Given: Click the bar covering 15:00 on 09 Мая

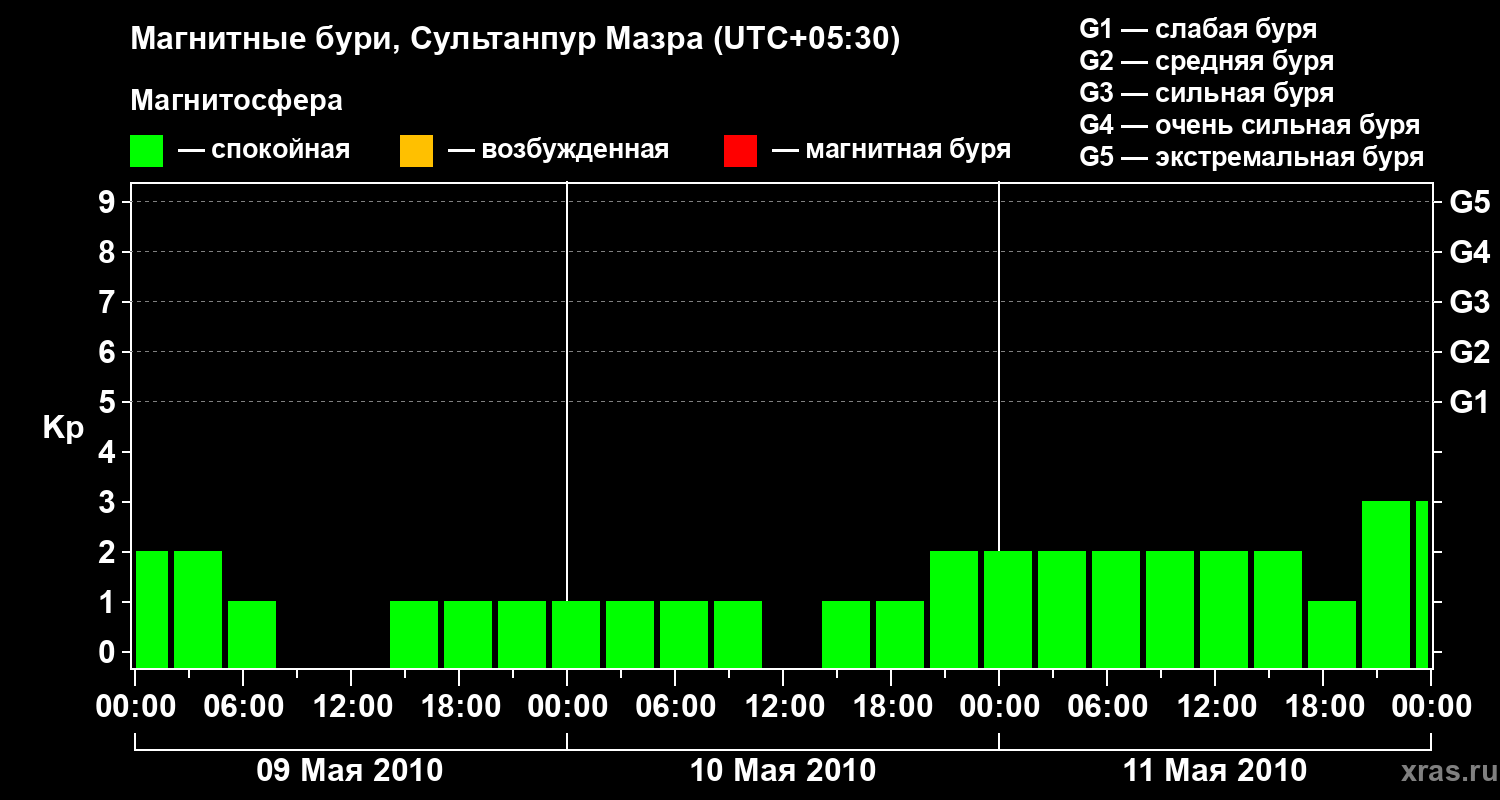Looking at the screenshot, I should [x=414, y=635].
